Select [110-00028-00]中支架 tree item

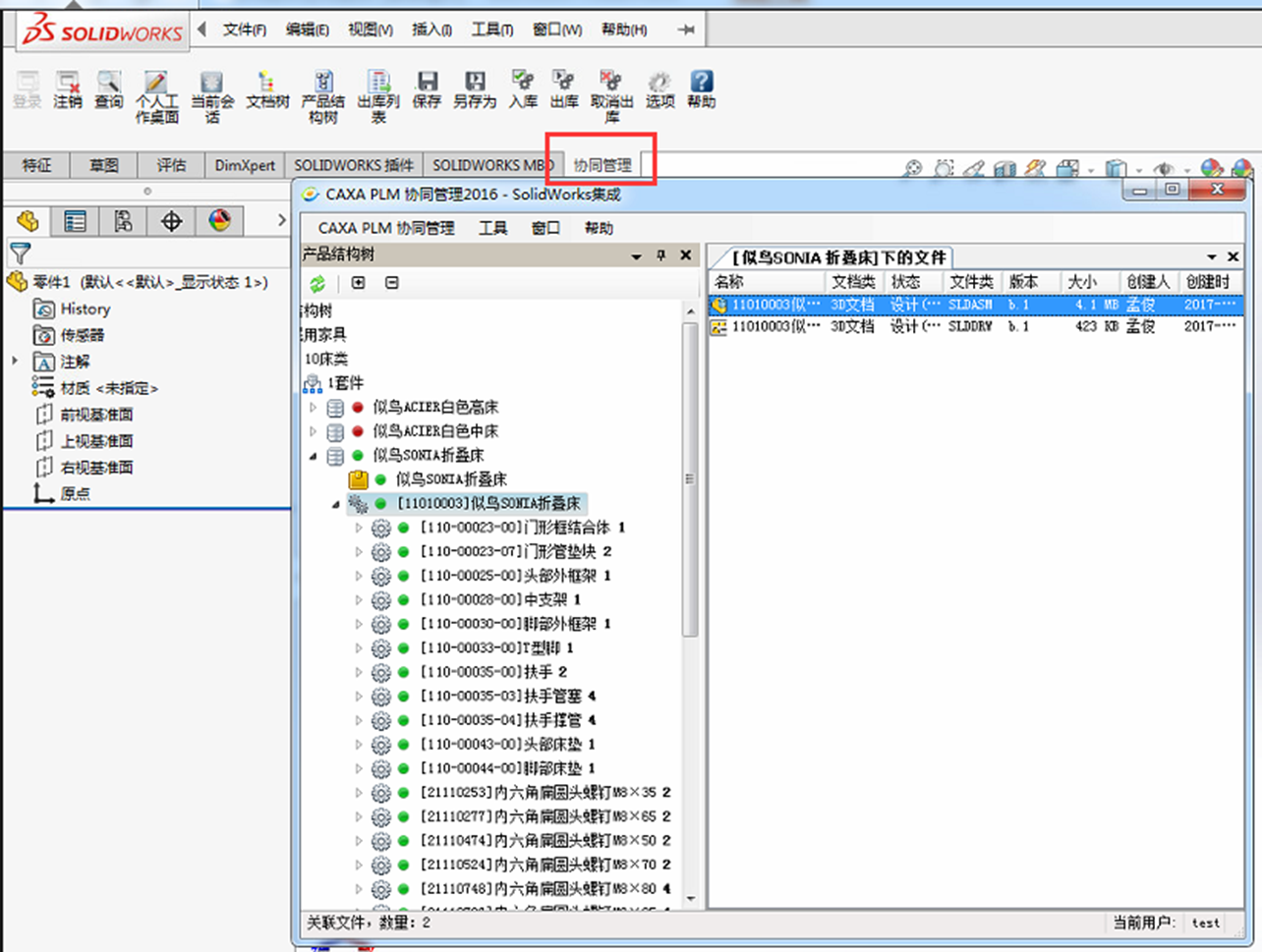pyautogui.click(x=501, y=599)
